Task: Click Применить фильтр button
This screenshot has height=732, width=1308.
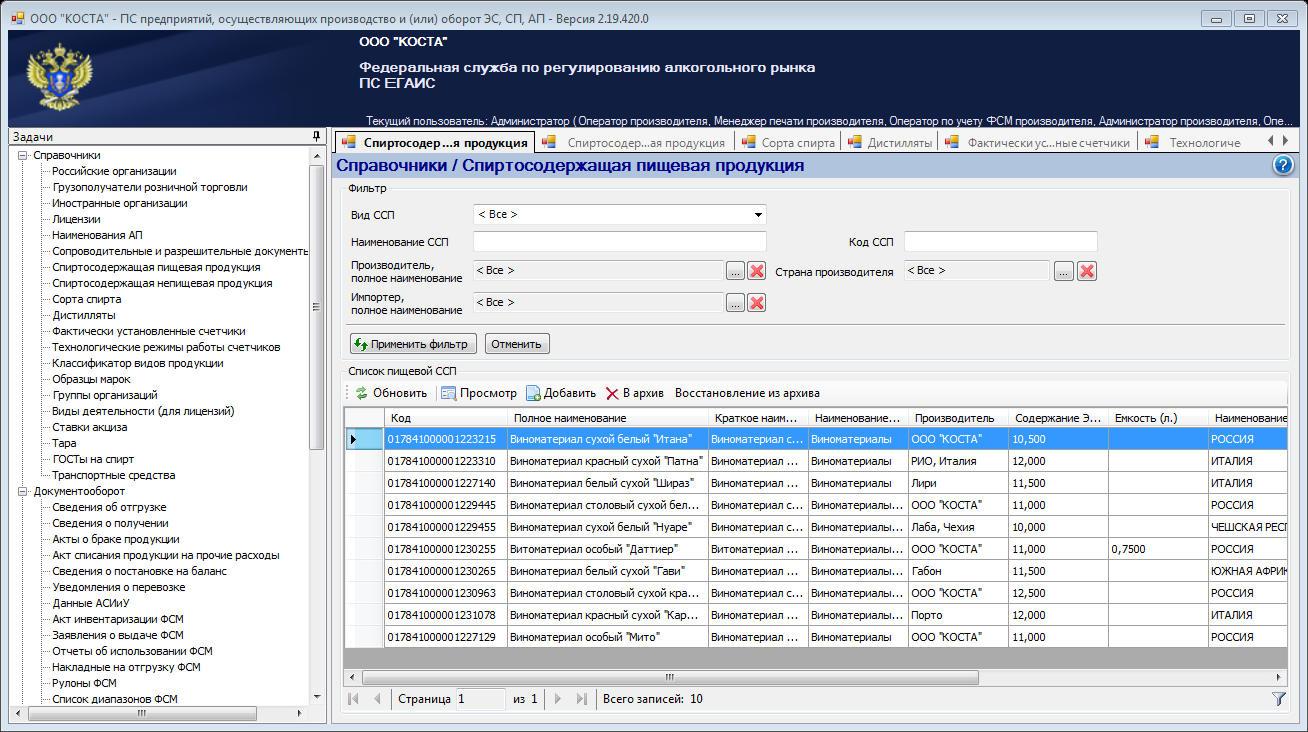Action: [413, 344]
